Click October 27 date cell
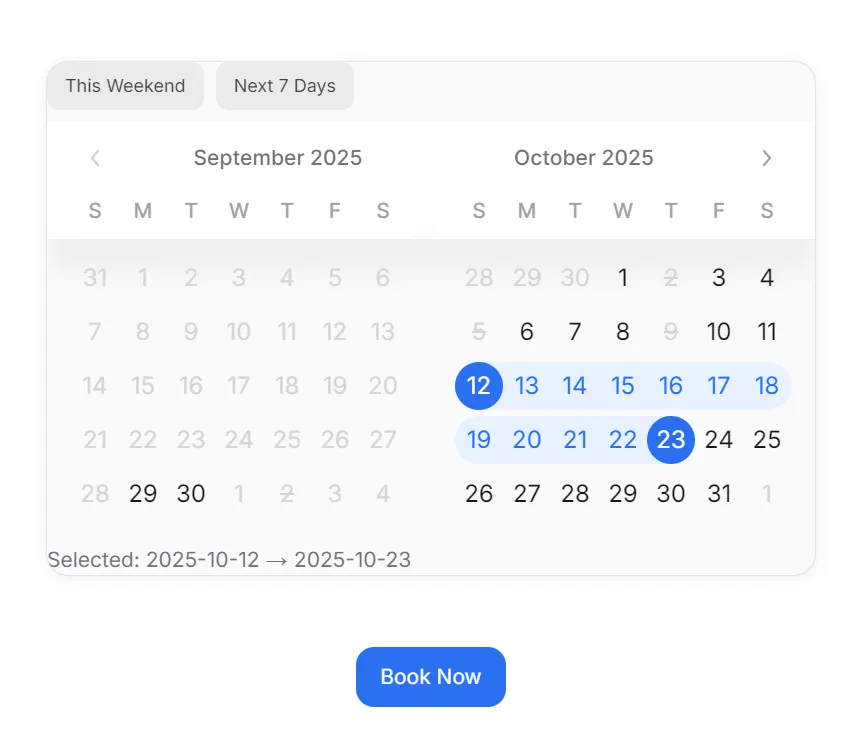Screen dimensions: 850x739 pyautogui.click(x=527, y=494)
